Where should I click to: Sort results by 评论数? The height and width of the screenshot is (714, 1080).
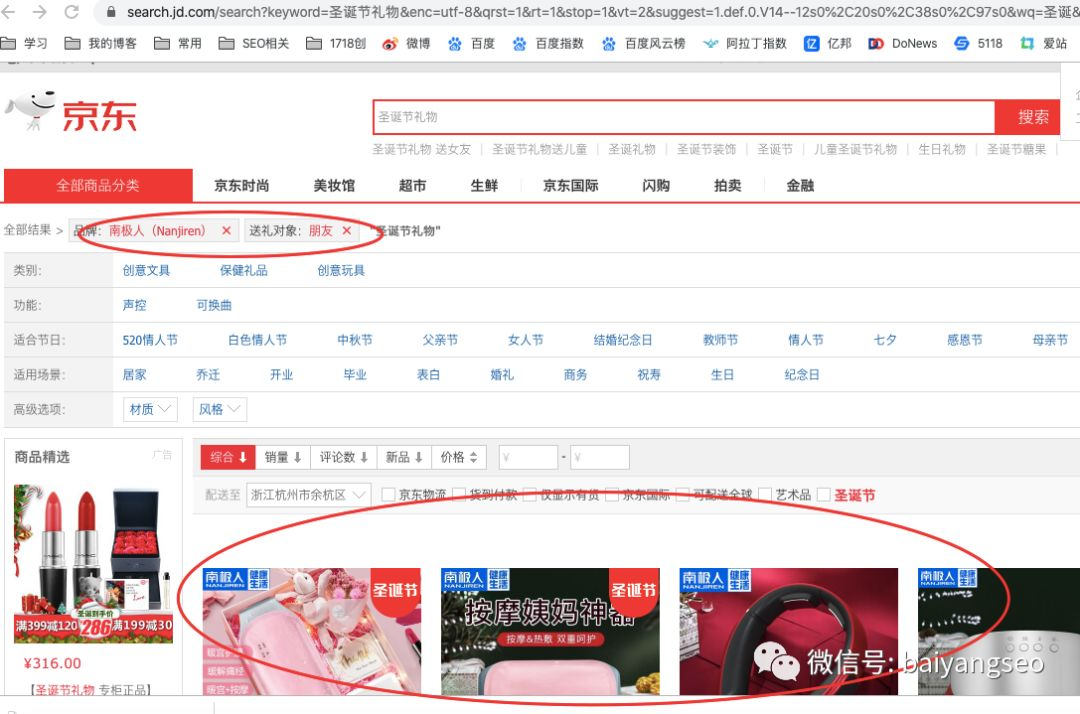(344, 457)
